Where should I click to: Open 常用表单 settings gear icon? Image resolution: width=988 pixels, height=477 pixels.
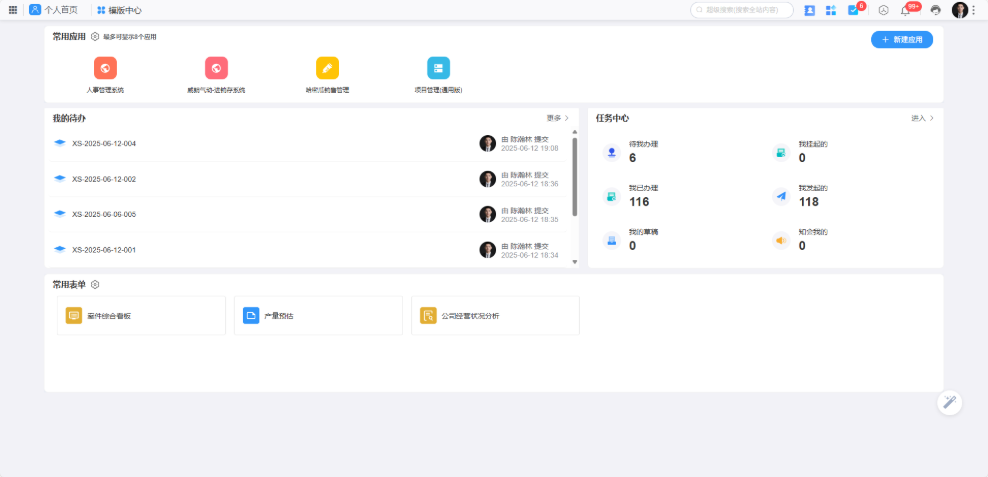coord(95,285)
